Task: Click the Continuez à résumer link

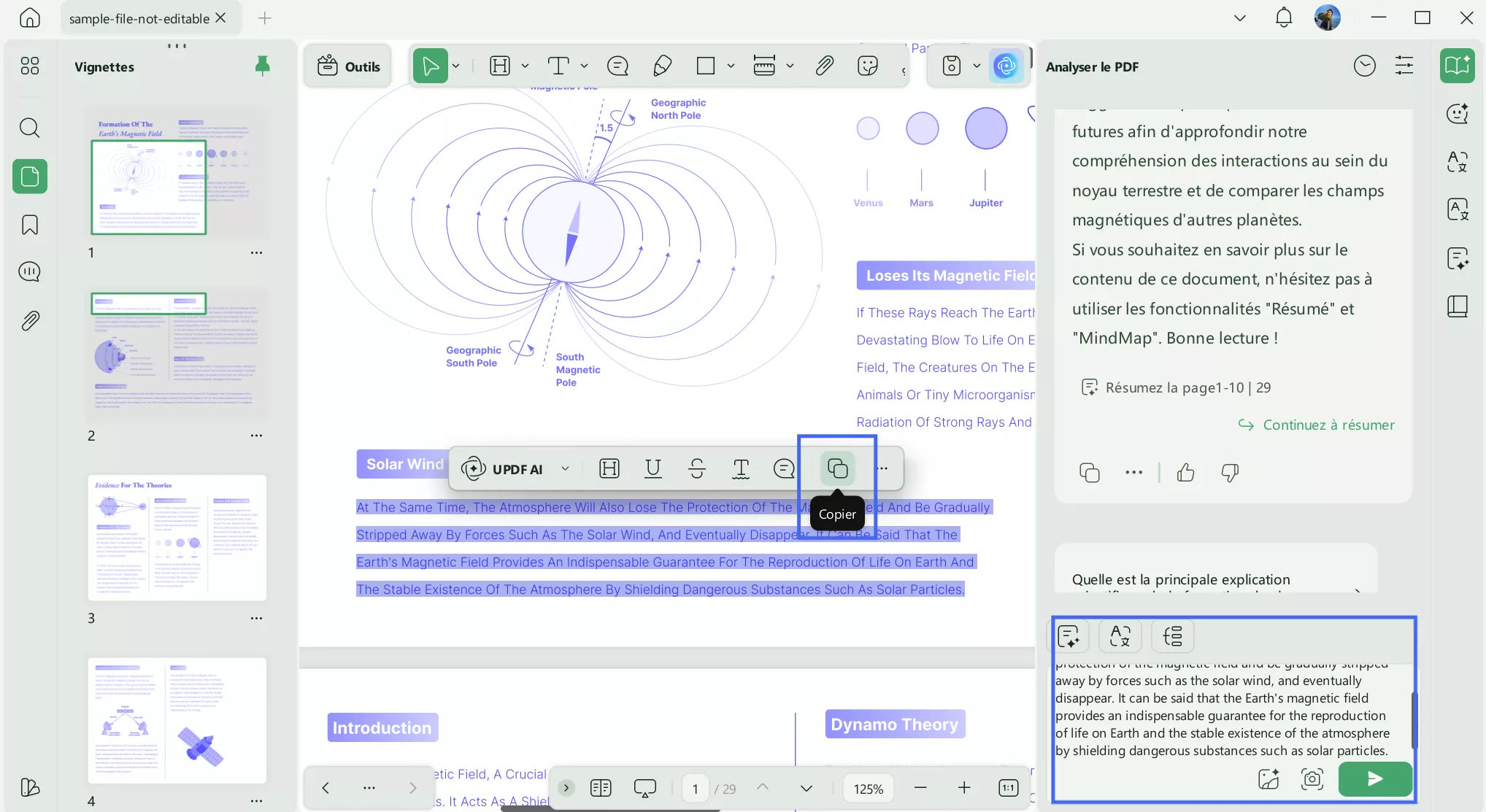Action: 1328,425
